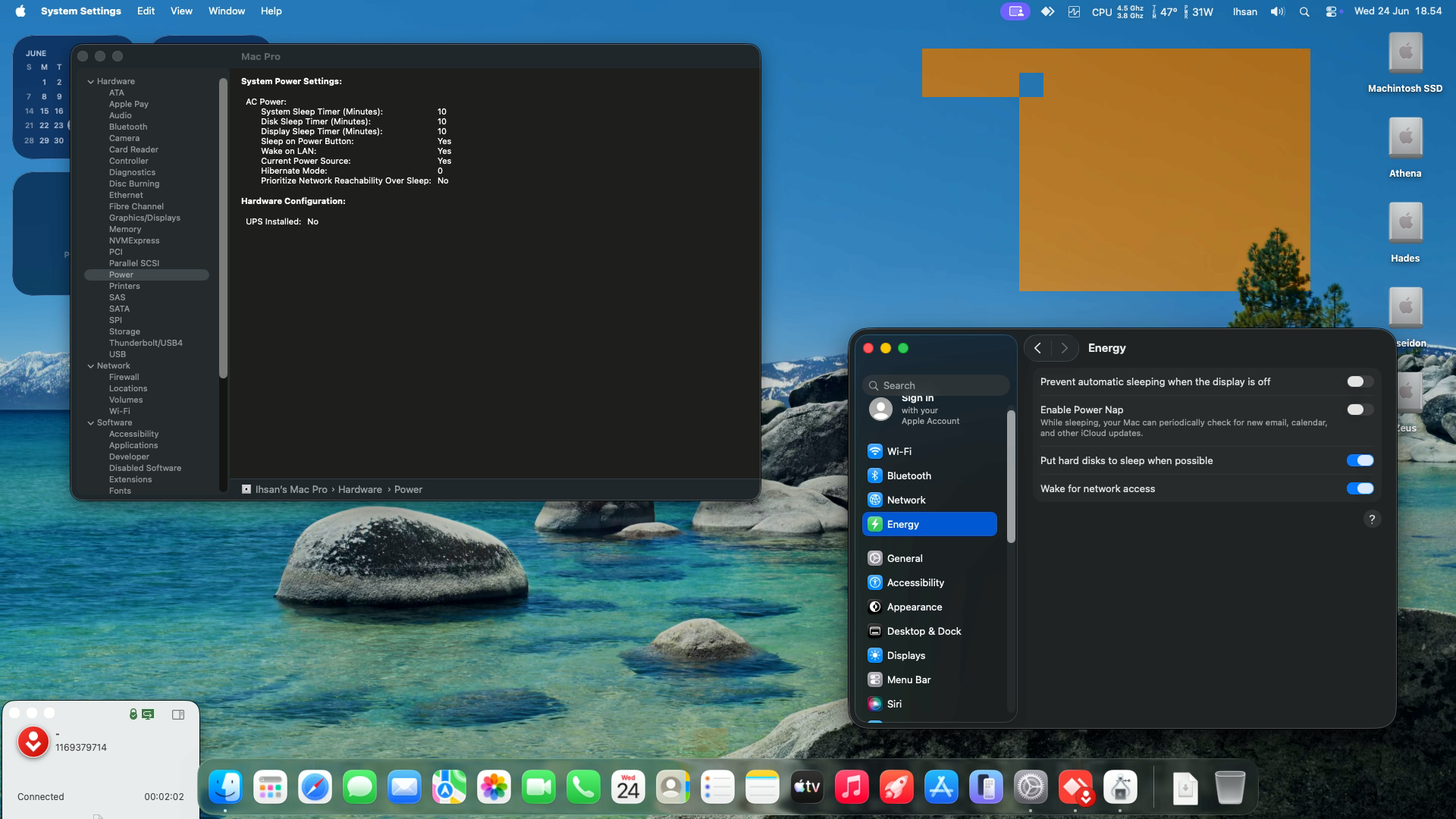Click Hardware in System Information path bar
This screenshot has width=1456, height=819.
359,489
